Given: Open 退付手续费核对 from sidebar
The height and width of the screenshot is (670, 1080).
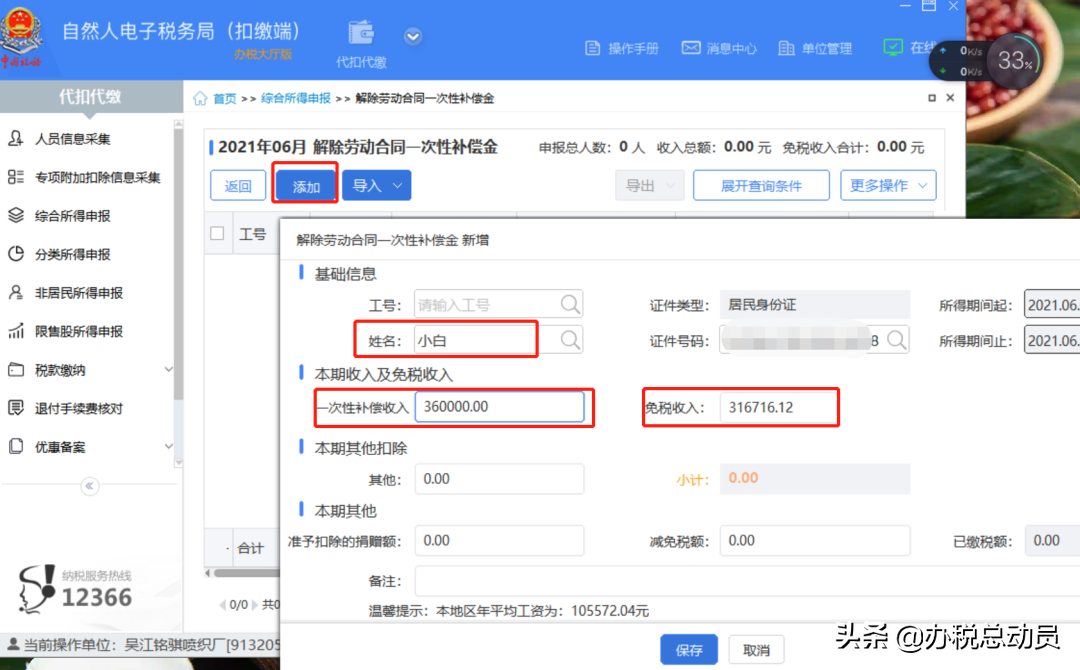Looking at the screenshot, I should [78, 408].
